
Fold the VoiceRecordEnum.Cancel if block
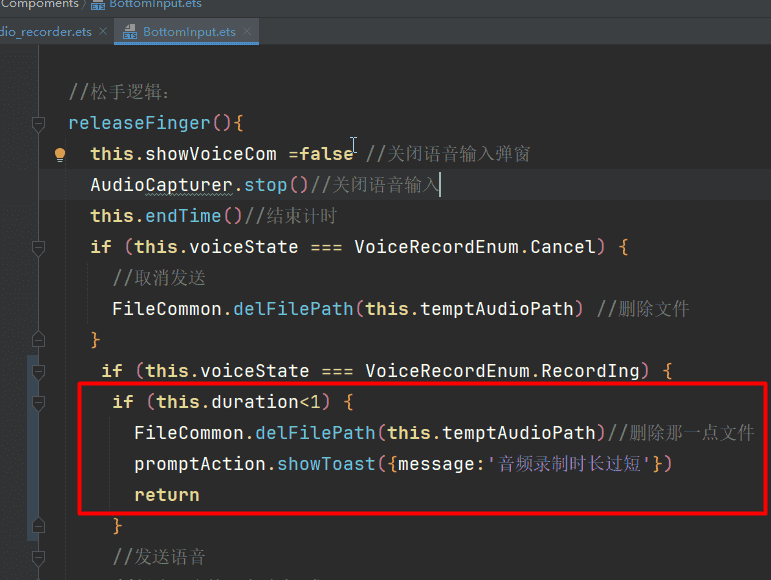pyautogui.click(x=38, y=247)
